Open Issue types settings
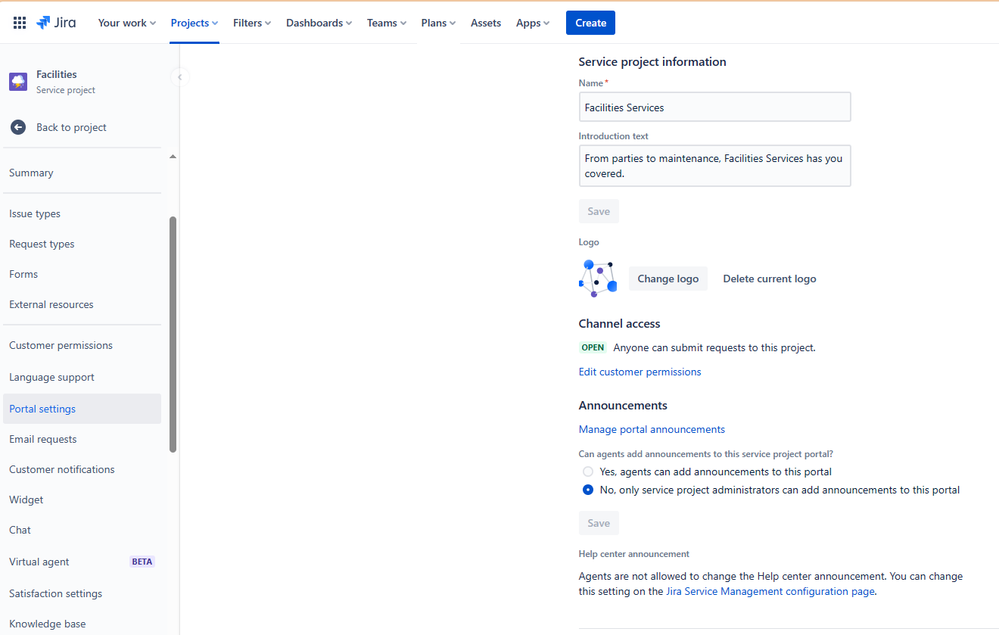999x635 pixels. 82,214
